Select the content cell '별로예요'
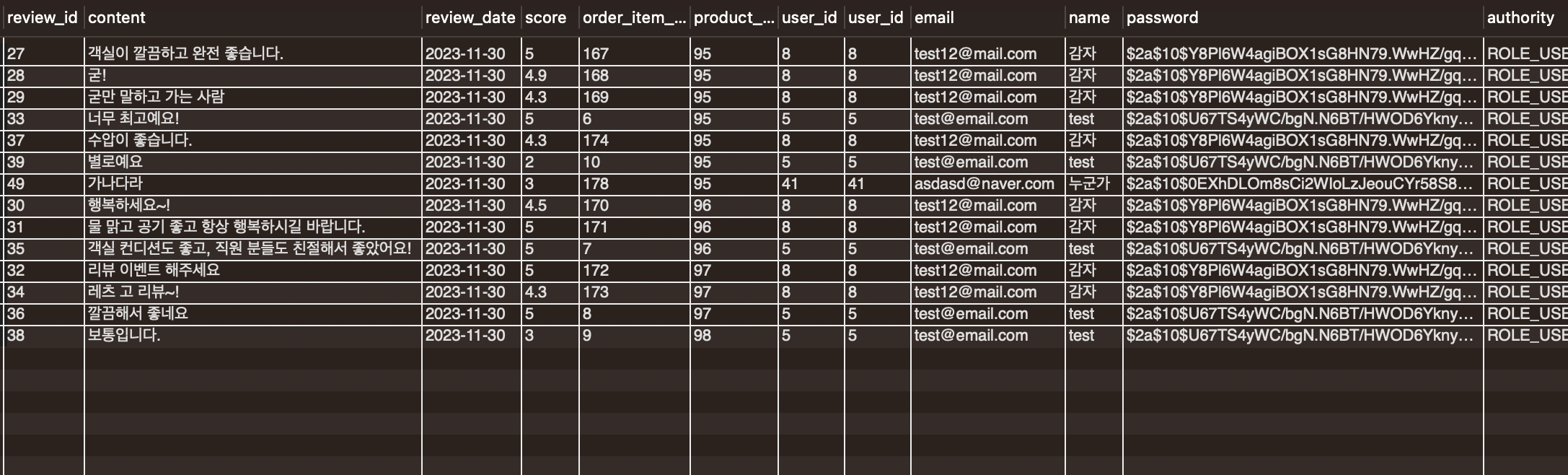1568x475 pixels. coord(253,162)
